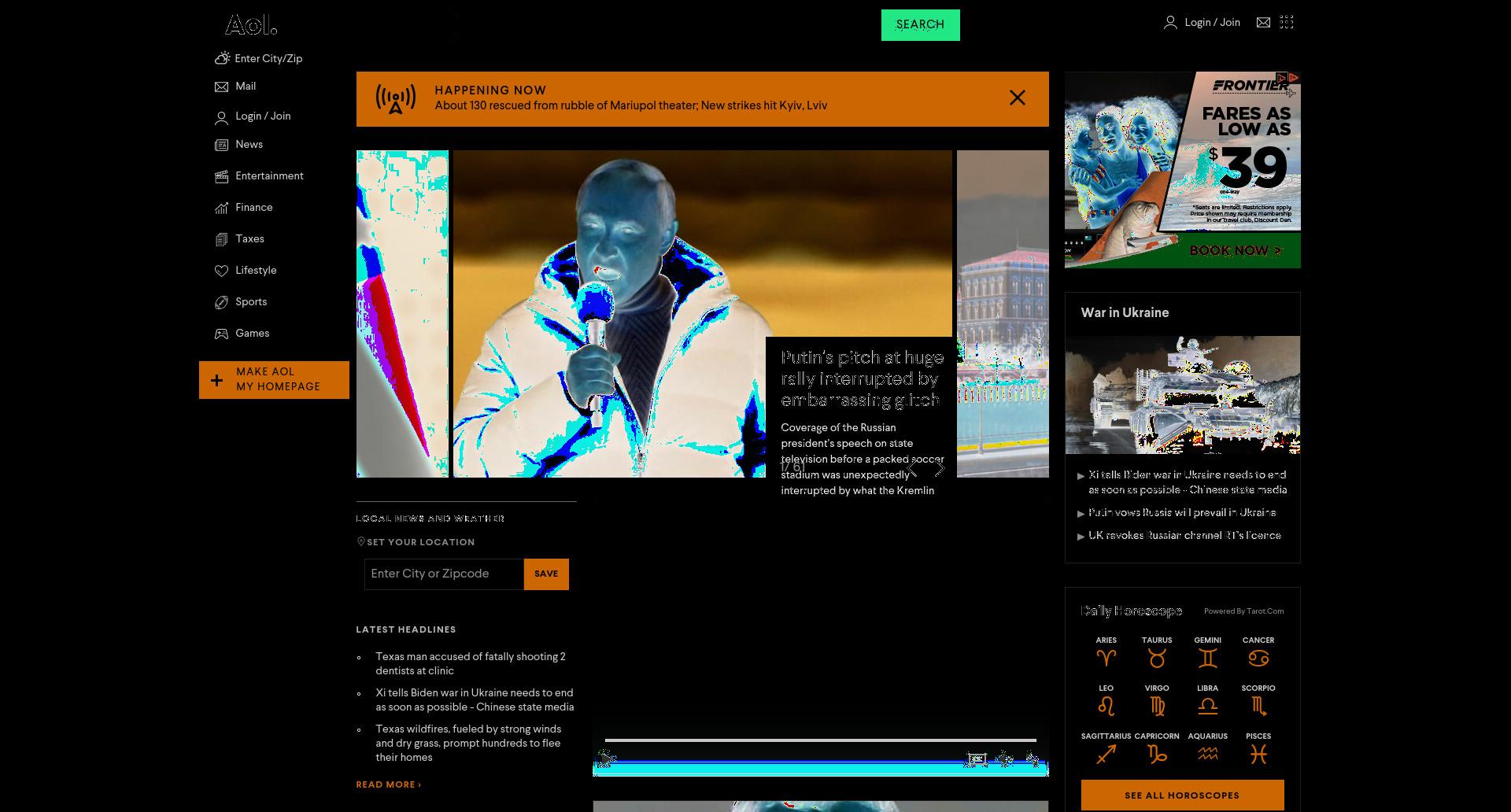Open the News section
Screen dimensions: 1511x812
[249, 145]
